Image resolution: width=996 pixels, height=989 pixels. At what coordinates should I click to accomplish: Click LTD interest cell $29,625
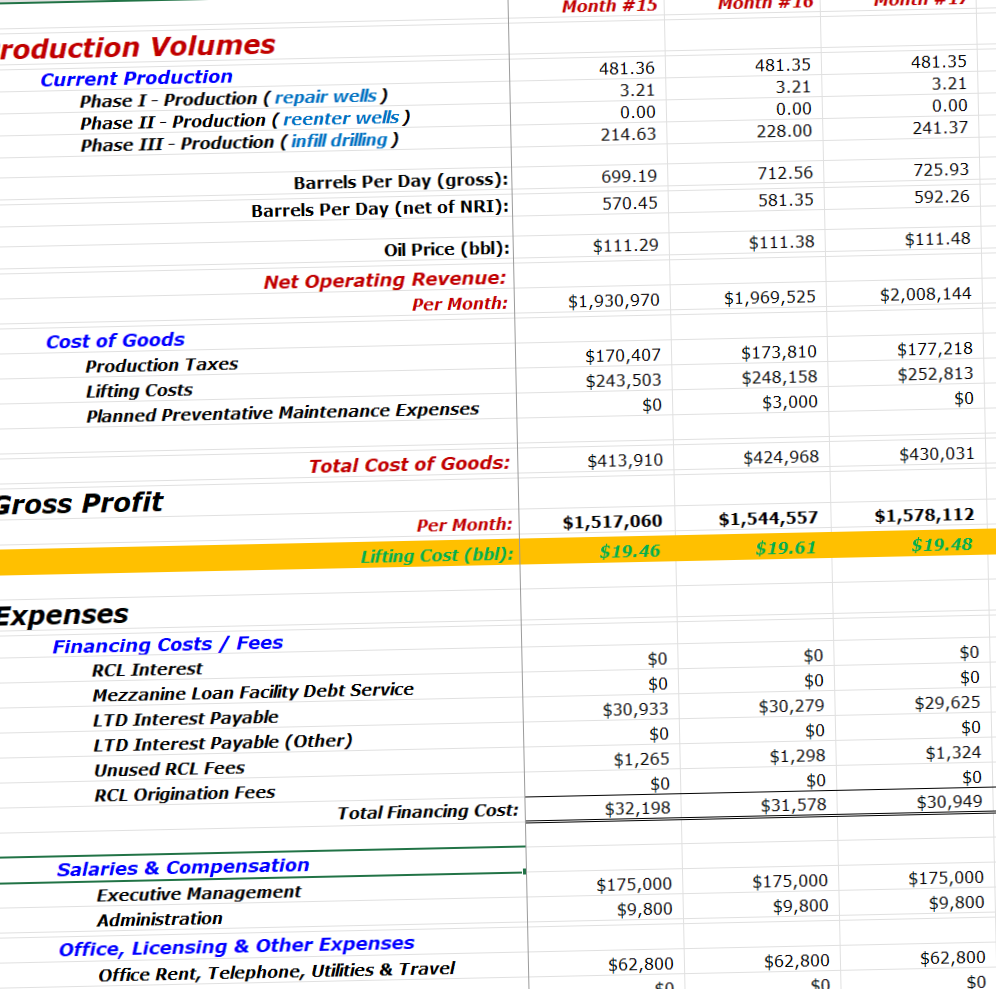point(948,703)
